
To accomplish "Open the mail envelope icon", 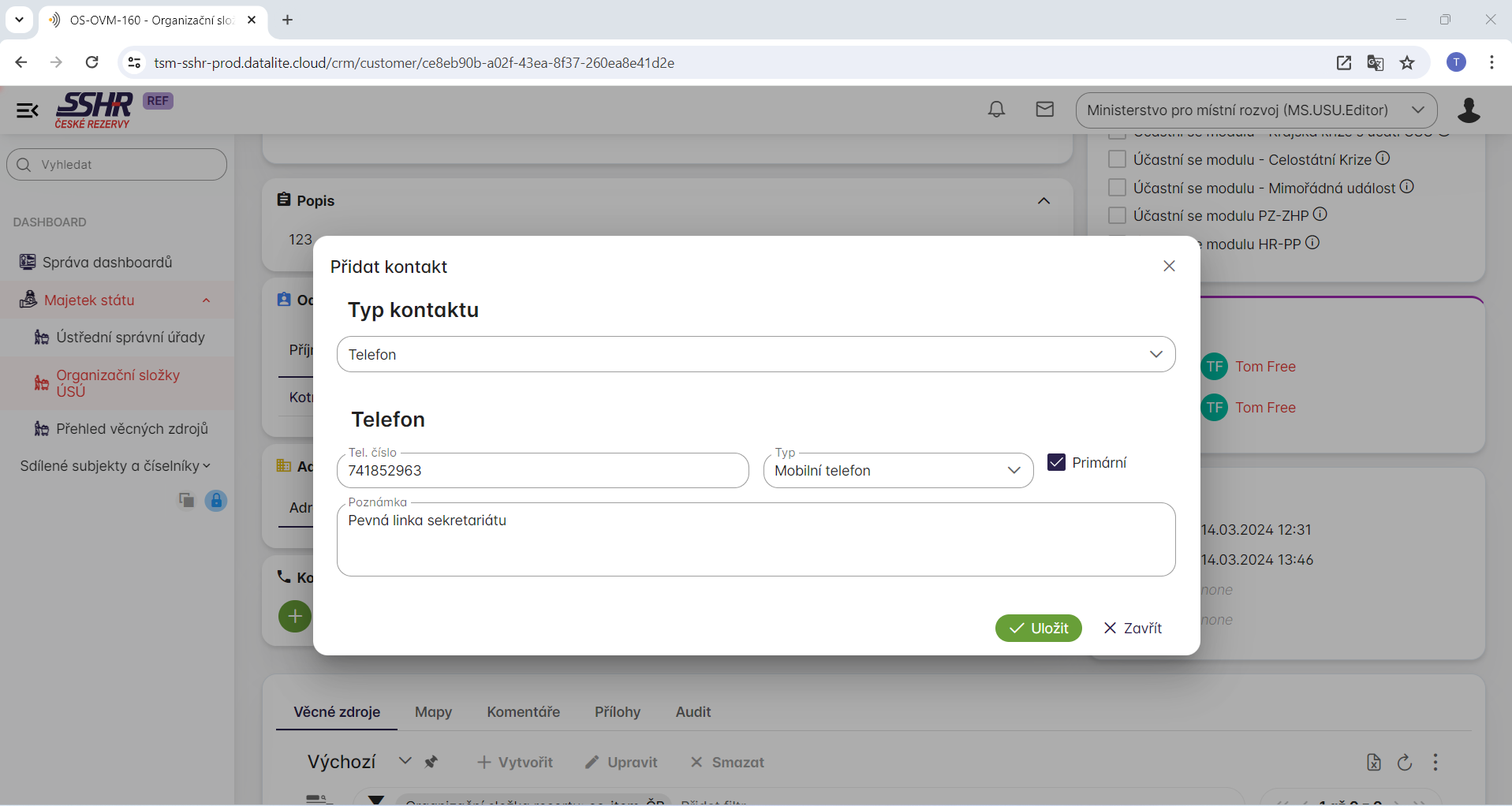I will [1044, 110].
